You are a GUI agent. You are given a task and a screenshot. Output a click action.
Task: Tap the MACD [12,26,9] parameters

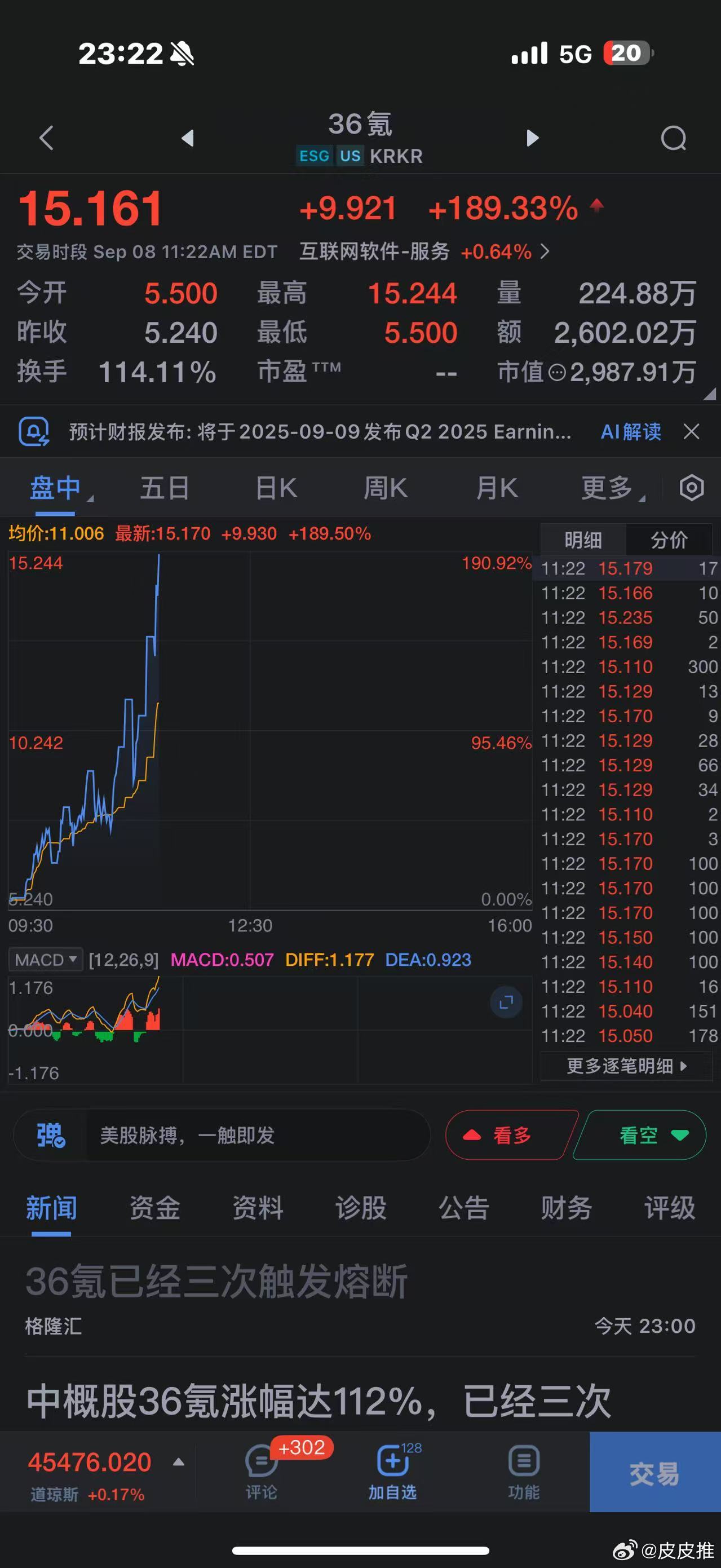click(x=123, y=960)
